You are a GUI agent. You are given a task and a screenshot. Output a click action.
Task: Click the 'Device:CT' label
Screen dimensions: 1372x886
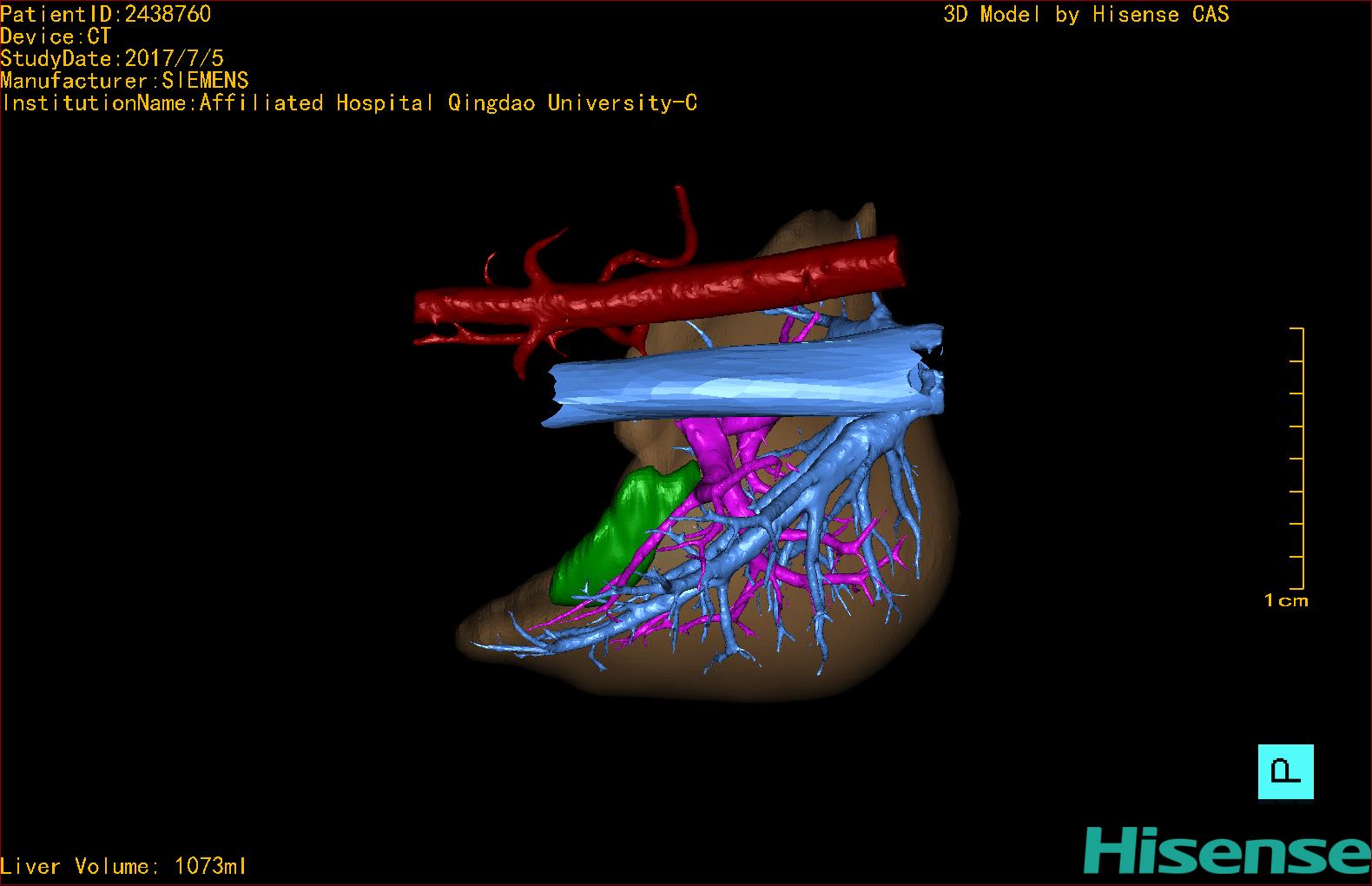pos(56,36)
